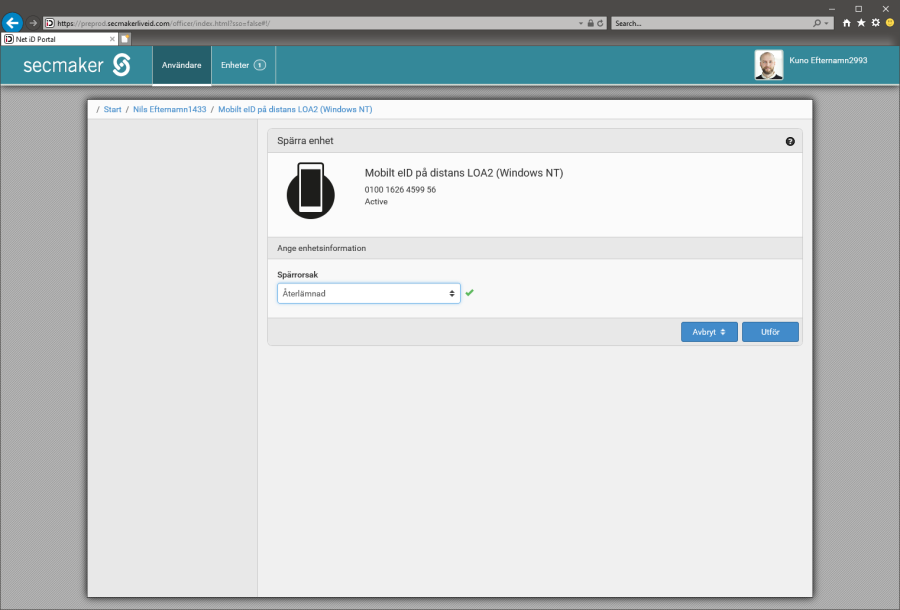Click the Enheter count badge
Screen dimensions: 900x610
point(259,65)
